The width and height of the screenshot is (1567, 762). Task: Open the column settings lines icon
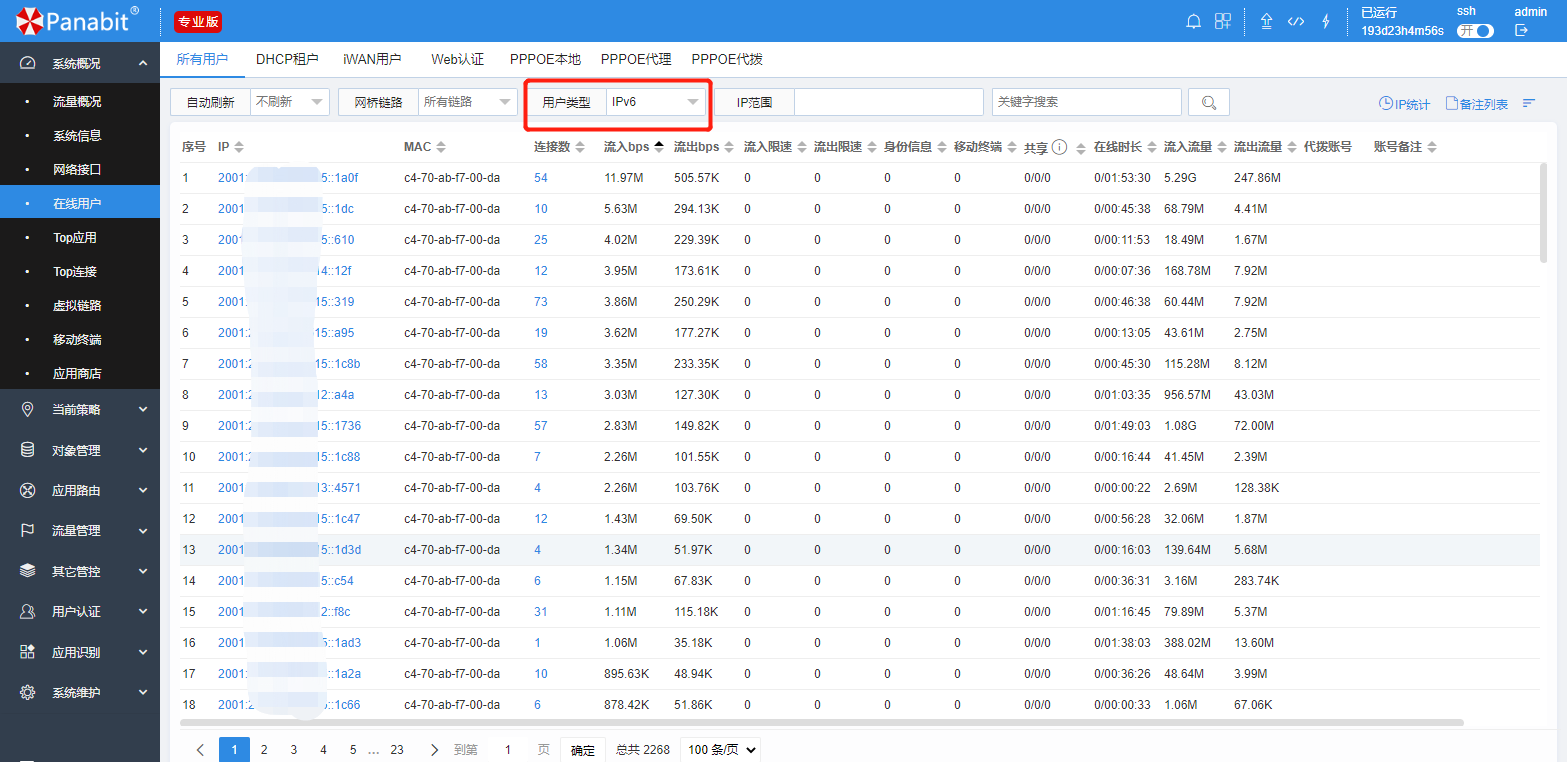click(x=1529, y=103)
